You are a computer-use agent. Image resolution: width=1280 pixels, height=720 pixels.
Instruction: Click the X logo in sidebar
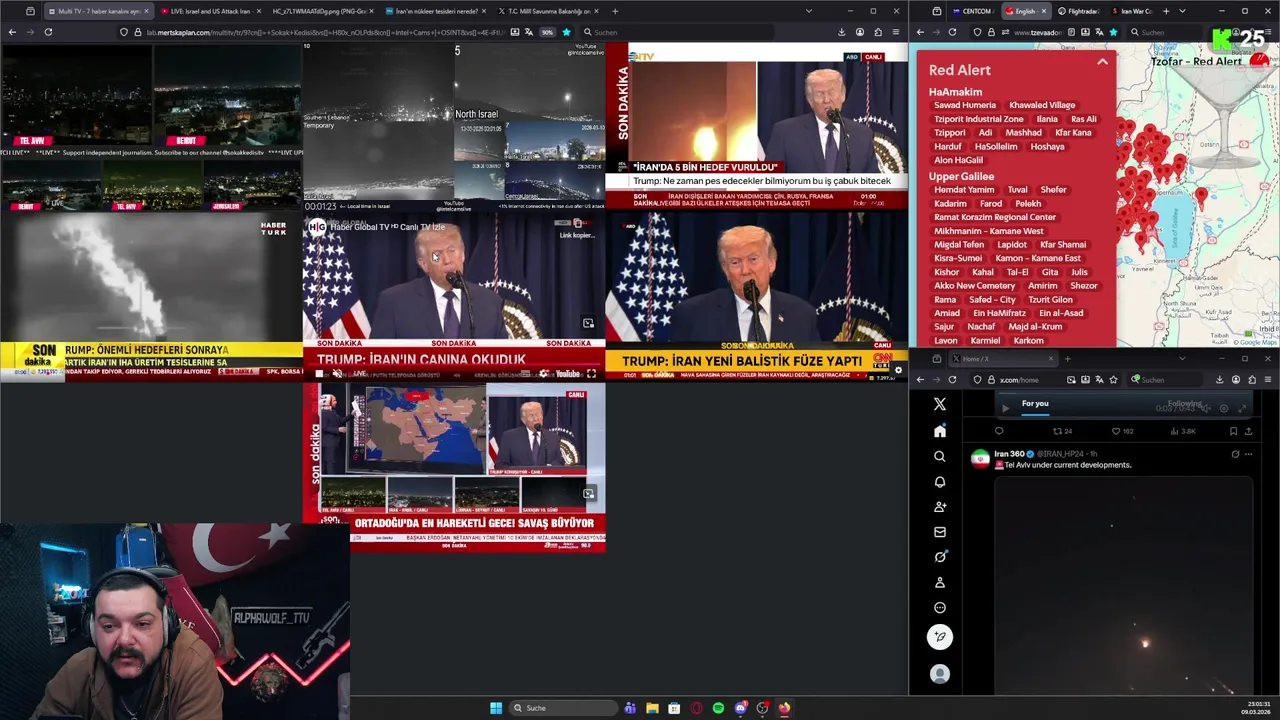[939, 404]
